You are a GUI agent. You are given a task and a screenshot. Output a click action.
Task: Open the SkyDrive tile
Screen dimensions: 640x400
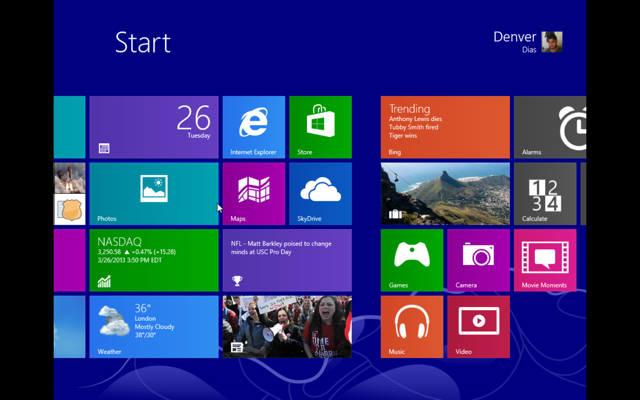click(x=320, y=193)
